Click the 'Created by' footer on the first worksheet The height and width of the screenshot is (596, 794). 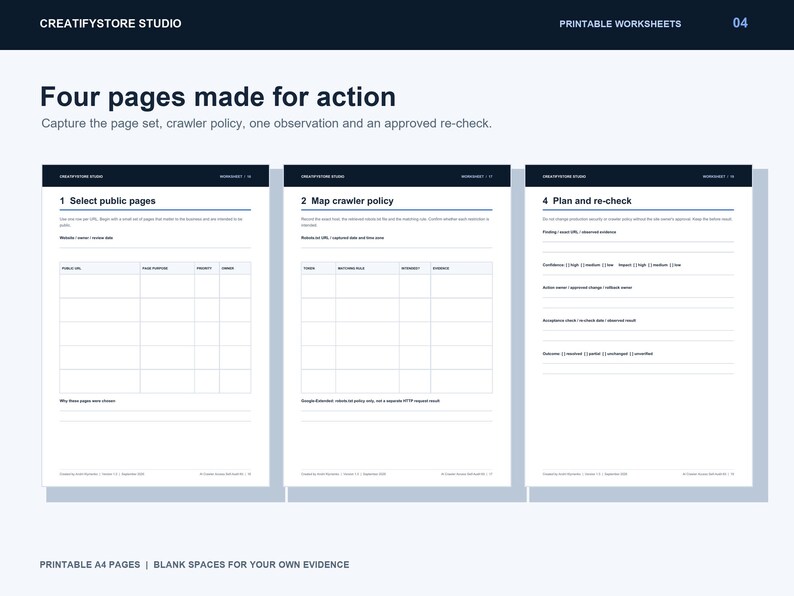click(x=102, y=474)
